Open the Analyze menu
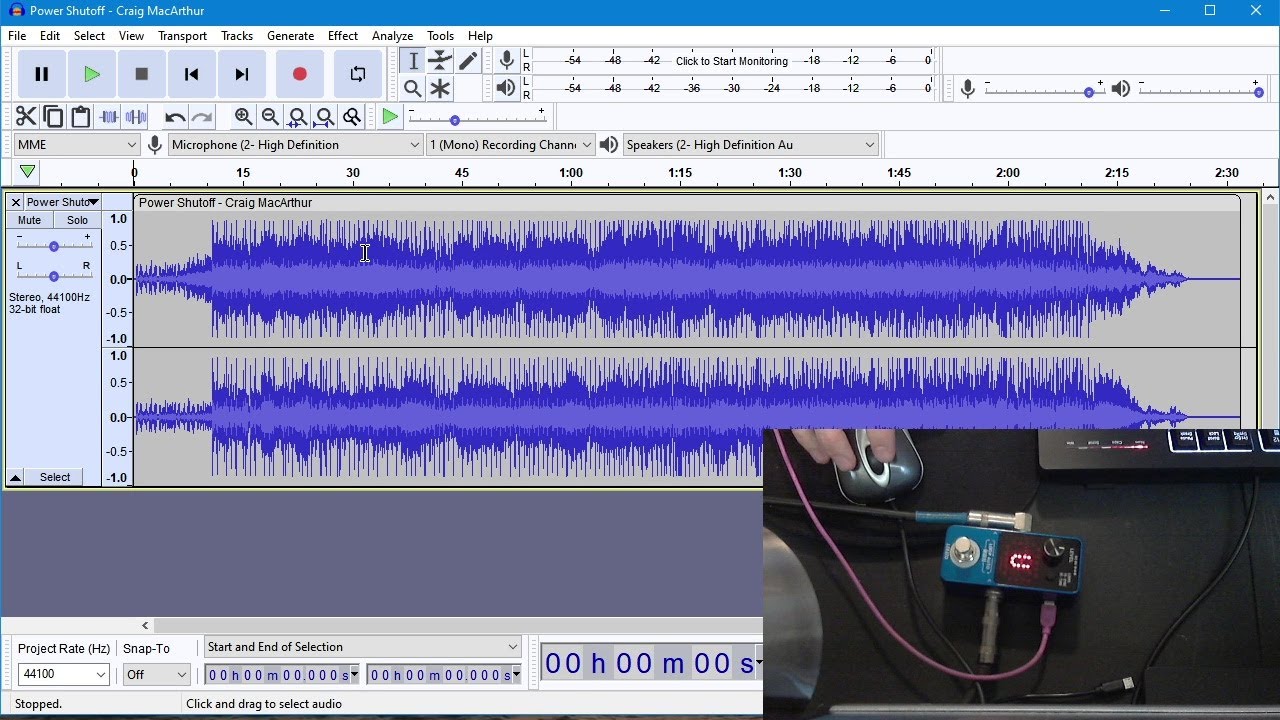 (392, 36)
